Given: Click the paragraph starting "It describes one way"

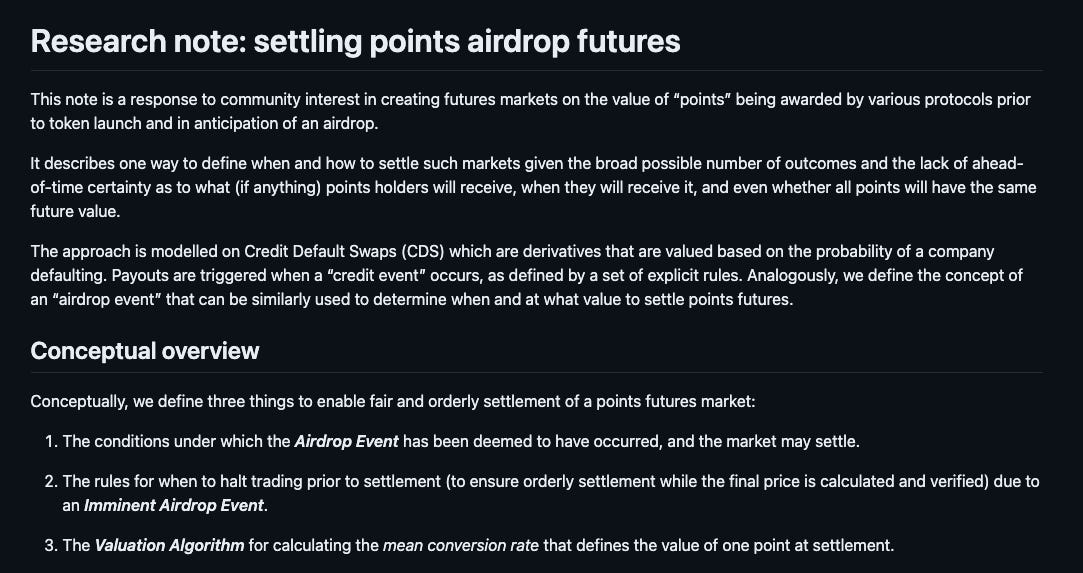Looking at the screenshot, I should click(533, 188).
